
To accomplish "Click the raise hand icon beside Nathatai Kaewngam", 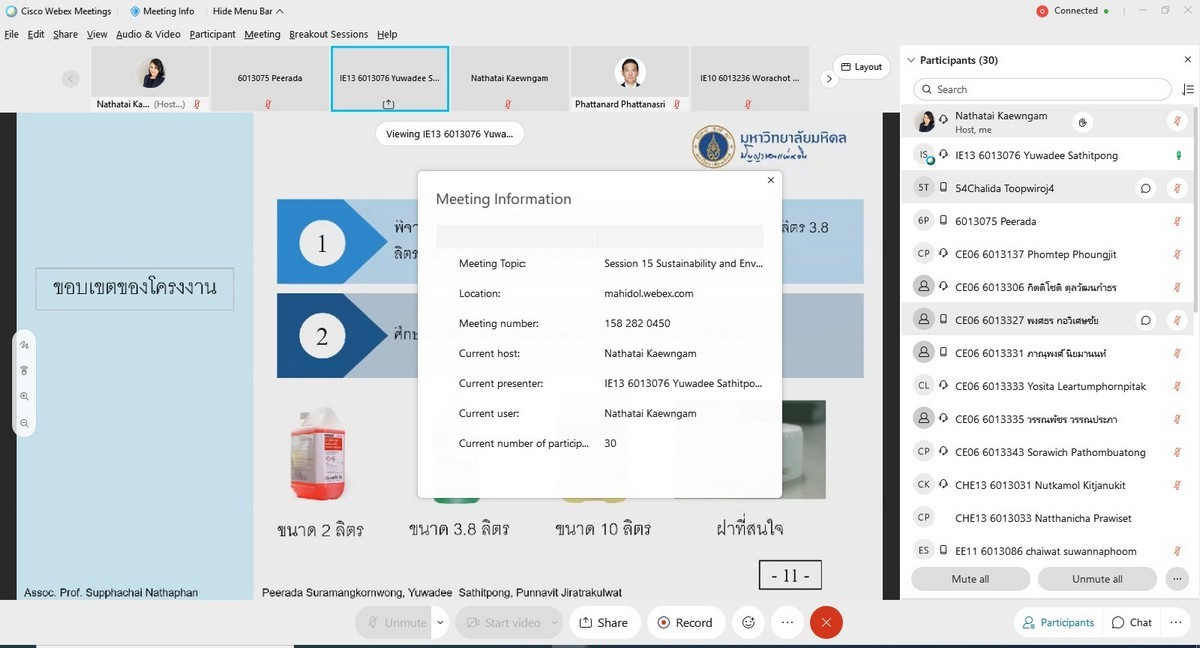I will (x=1082, y=122).
